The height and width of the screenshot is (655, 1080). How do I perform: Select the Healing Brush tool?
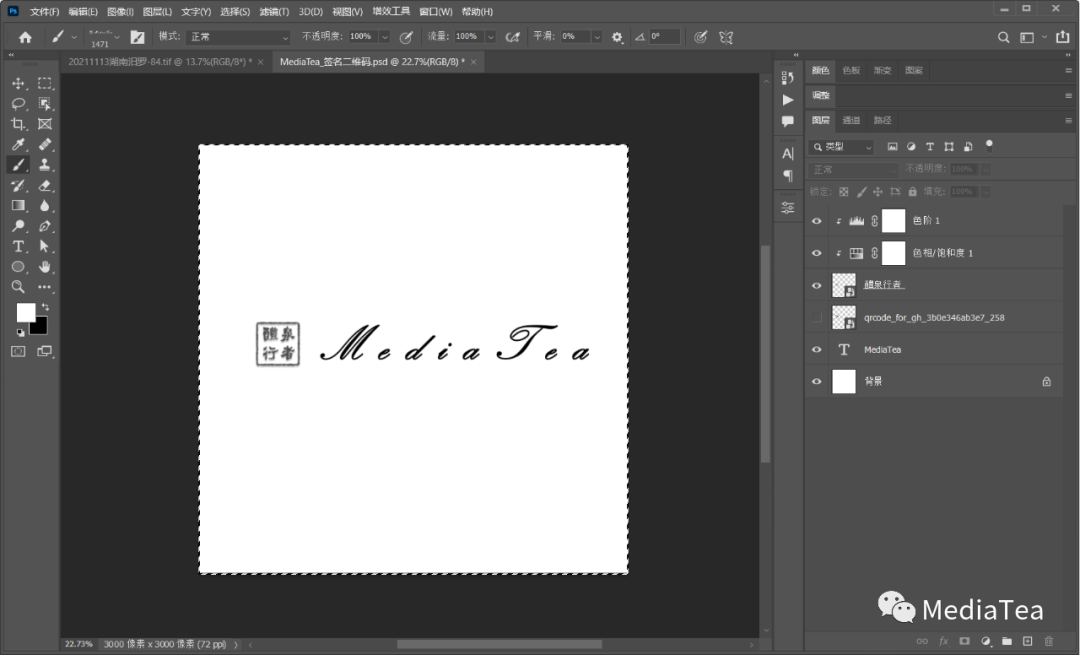[x=45, y=145]
